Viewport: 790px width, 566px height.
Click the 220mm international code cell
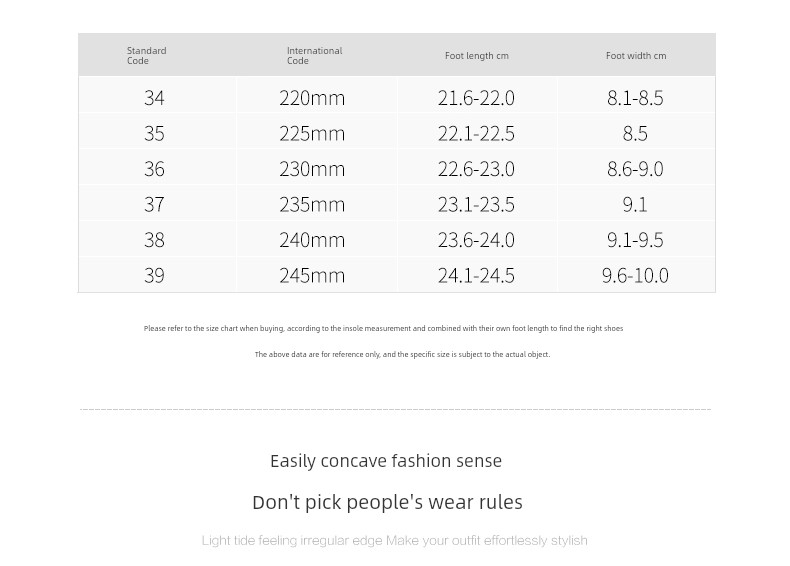click(x=312, y=98)
